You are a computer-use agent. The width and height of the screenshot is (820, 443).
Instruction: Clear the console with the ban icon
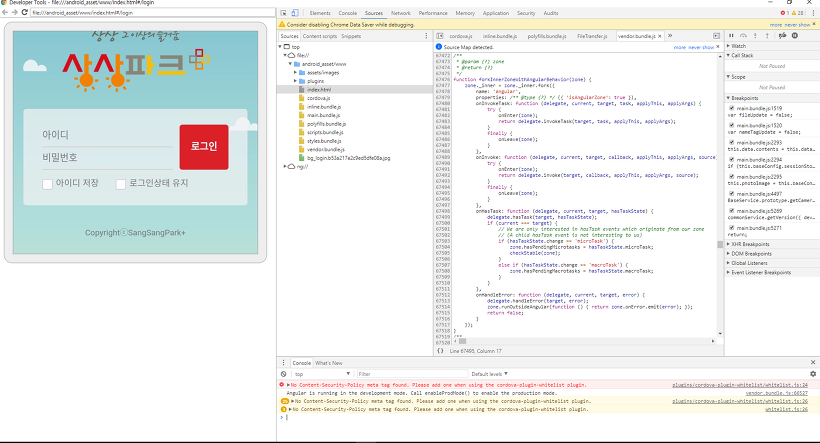(x=283, y=374)
